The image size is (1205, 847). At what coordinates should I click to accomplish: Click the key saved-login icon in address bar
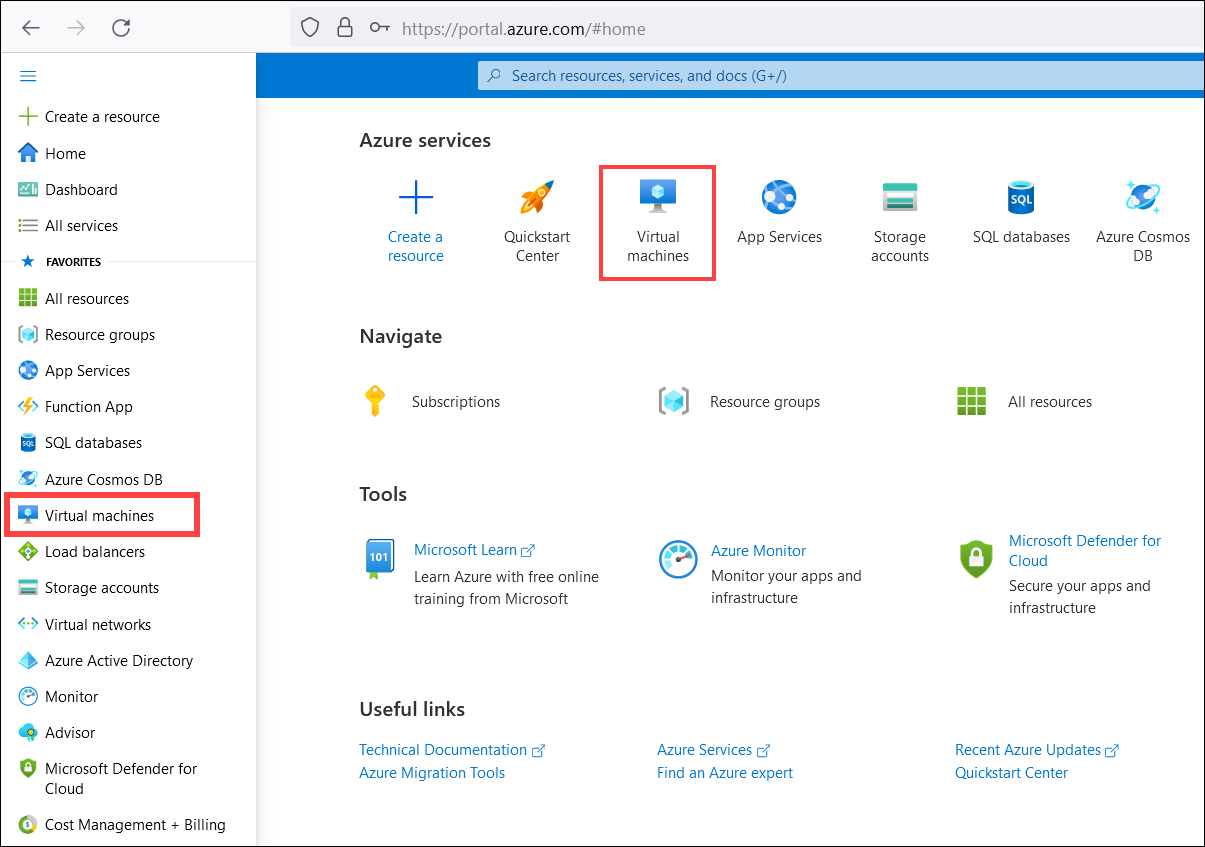tap(380, 28)
